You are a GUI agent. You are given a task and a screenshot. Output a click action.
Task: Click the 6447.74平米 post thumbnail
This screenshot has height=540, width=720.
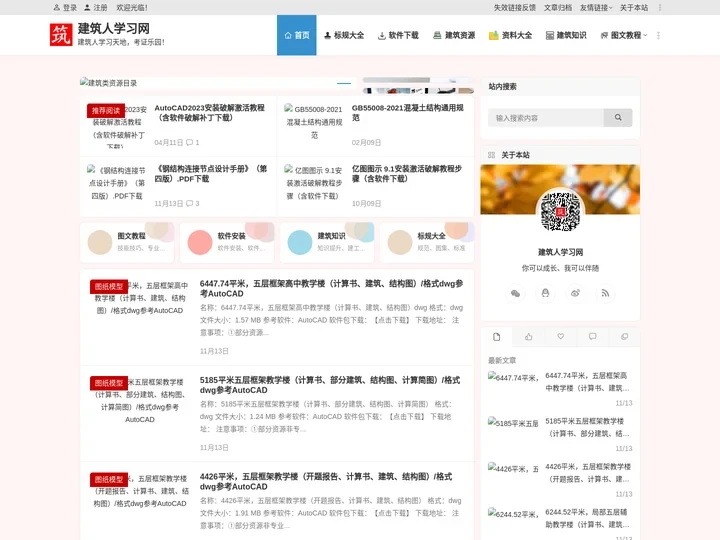click(140, 298)
